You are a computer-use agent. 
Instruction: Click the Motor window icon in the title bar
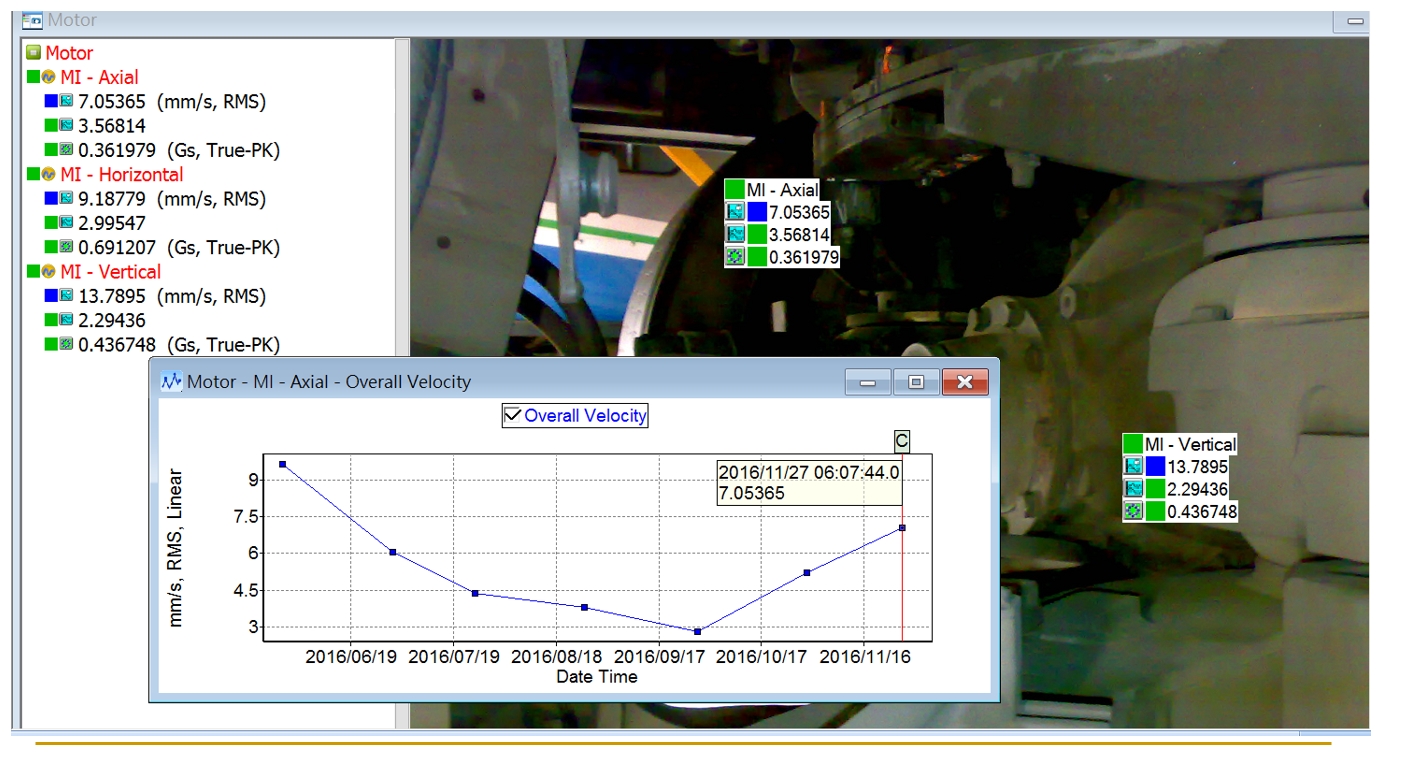[x=32, y=20]
